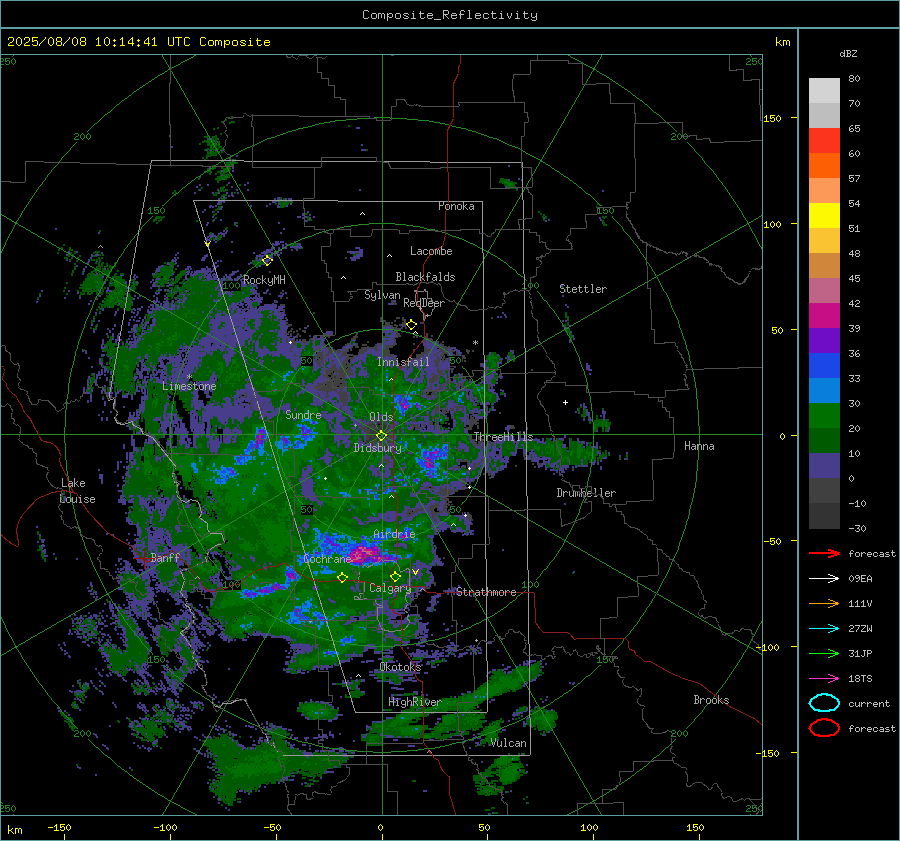Image resolution: width=900 pixels, height=841 pixels.
Task: Click the Stettler city label
Action: coord(583,289)
